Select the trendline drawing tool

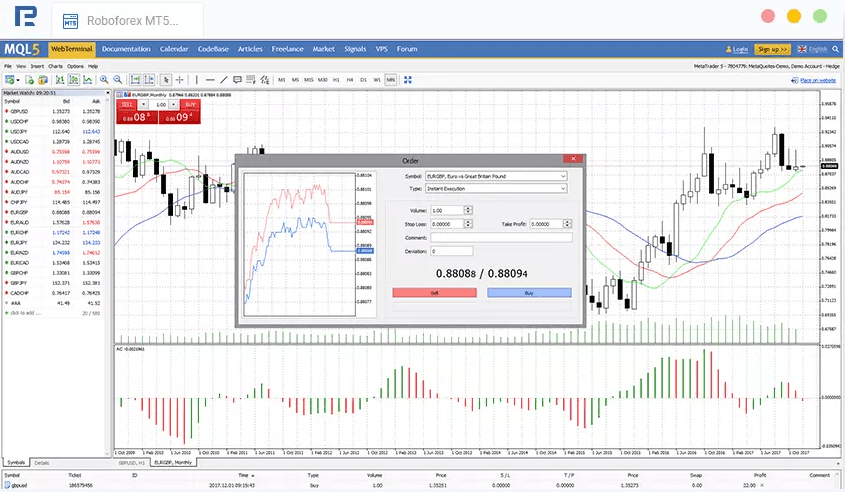pyautogui.click(x=224, y=80)
